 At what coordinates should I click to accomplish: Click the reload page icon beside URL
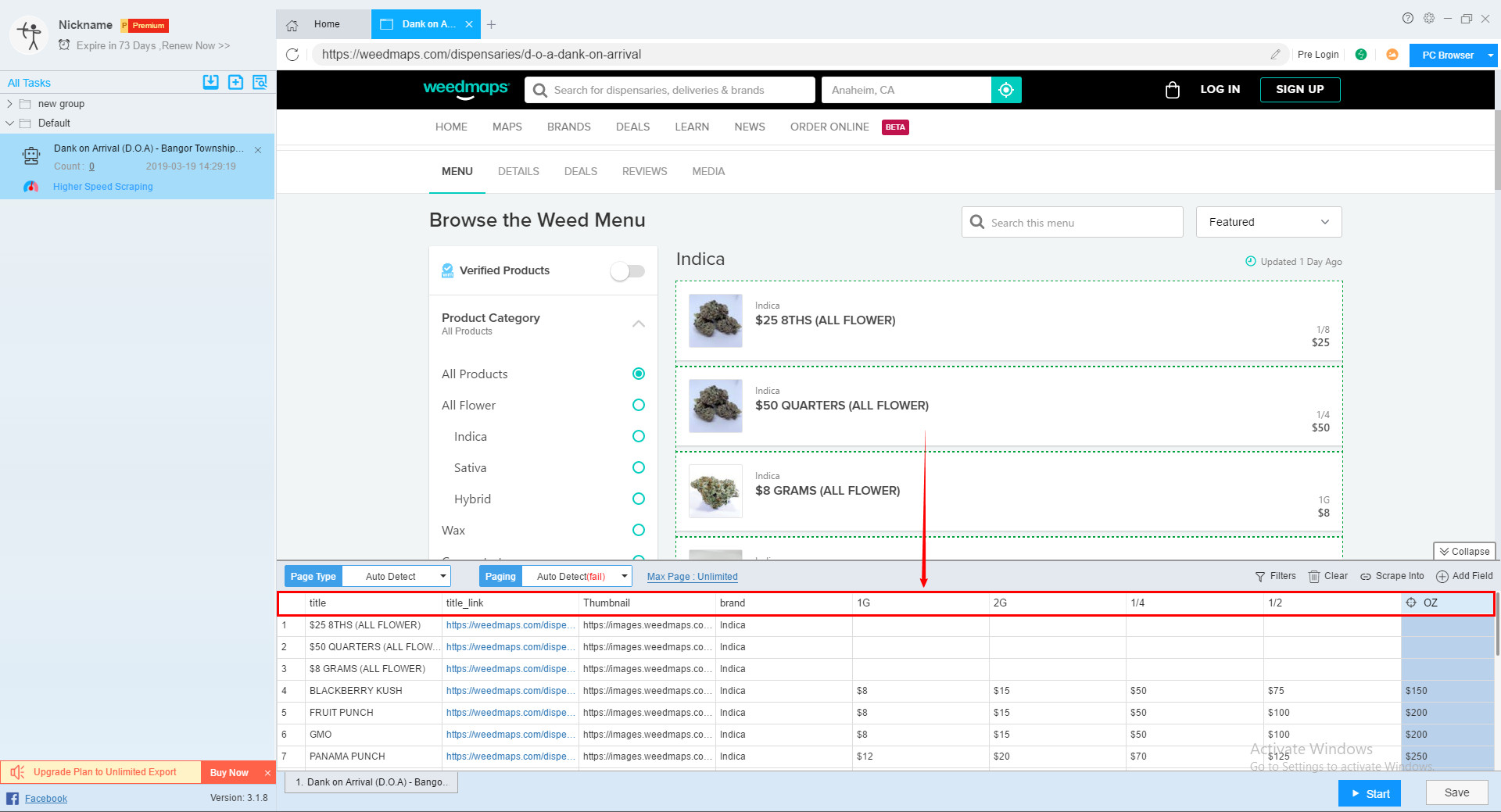coord(292,55)
